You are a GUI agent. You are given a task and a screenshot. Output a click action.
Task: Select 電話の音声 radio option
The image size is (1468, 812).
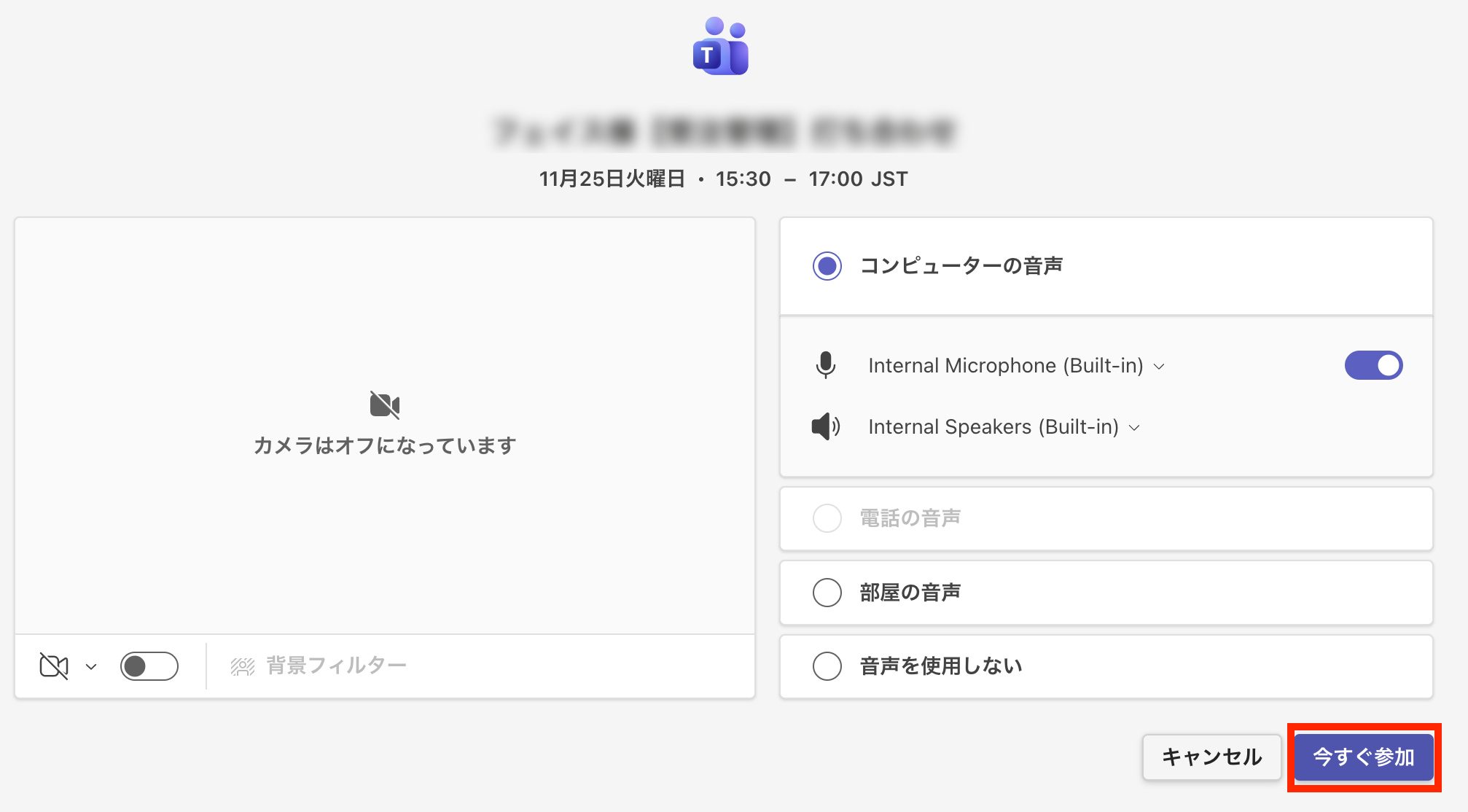tap(827, 518)
